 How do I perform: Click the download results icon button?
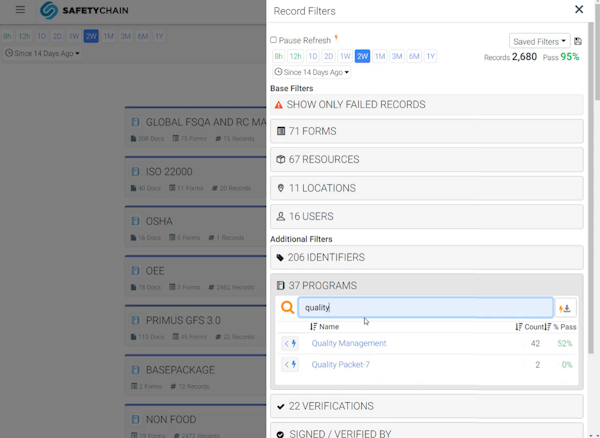566,308
